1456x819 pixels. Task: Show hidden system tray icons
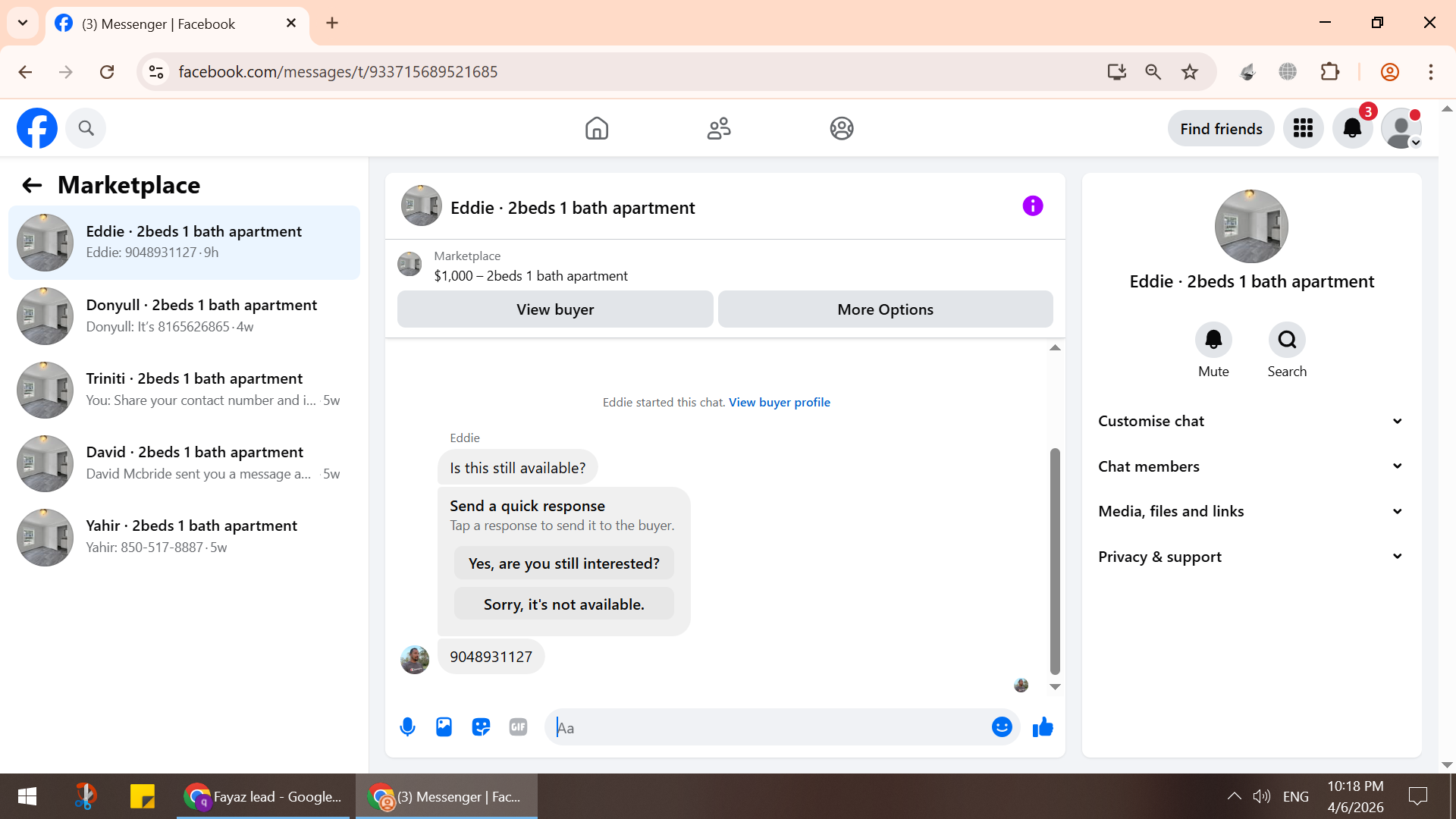[x=1234, y=796]
